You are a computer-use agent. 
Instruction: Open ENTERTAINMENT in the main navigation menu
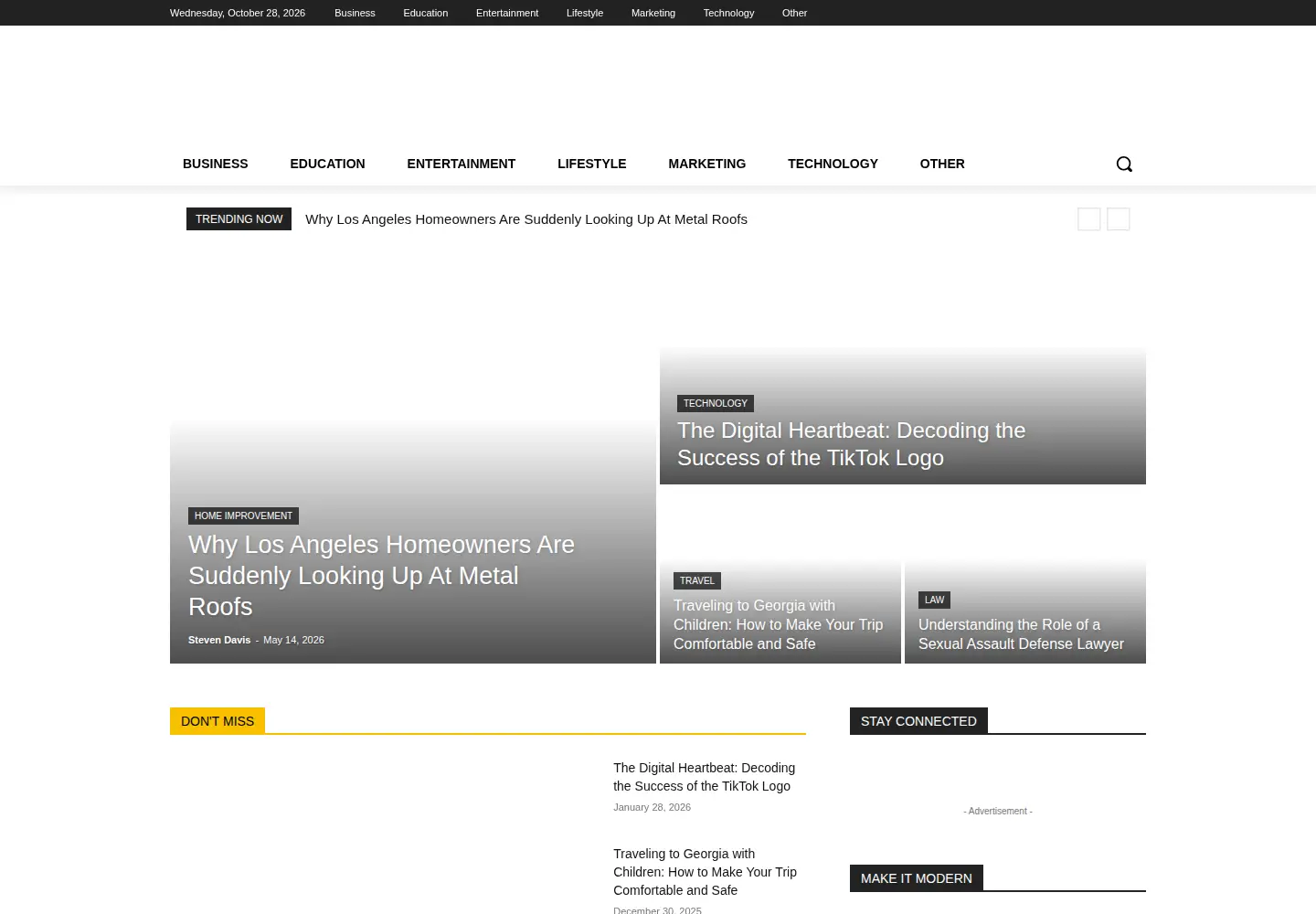[462, 164]
